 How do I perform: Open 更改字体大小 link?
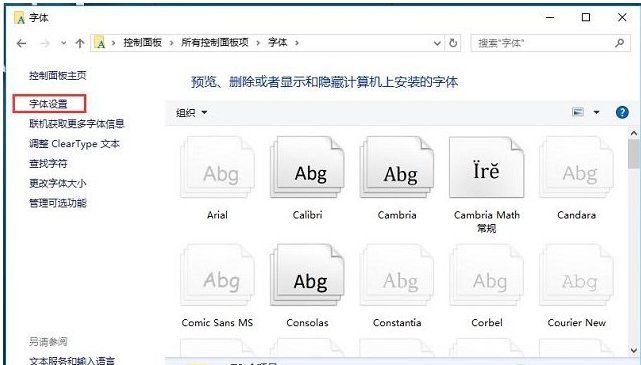tap(58, 183)
